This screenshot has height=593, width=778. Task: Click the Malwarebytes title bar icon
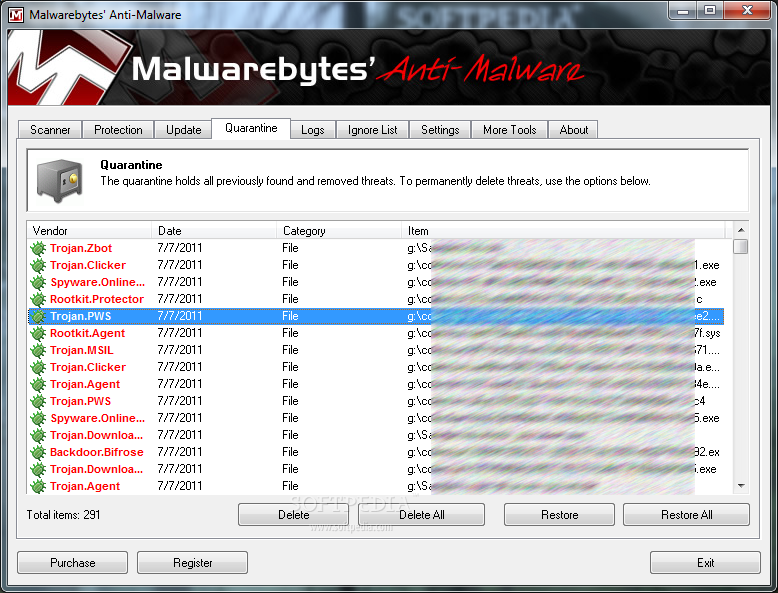click(x=16, y=15)
